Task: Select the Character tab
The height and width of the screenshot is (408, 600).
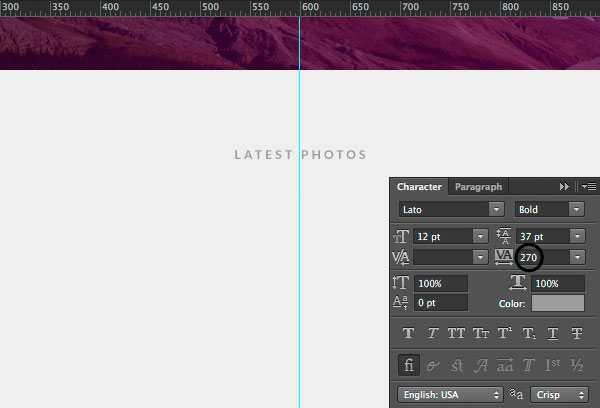Action: tap(419, 187)
